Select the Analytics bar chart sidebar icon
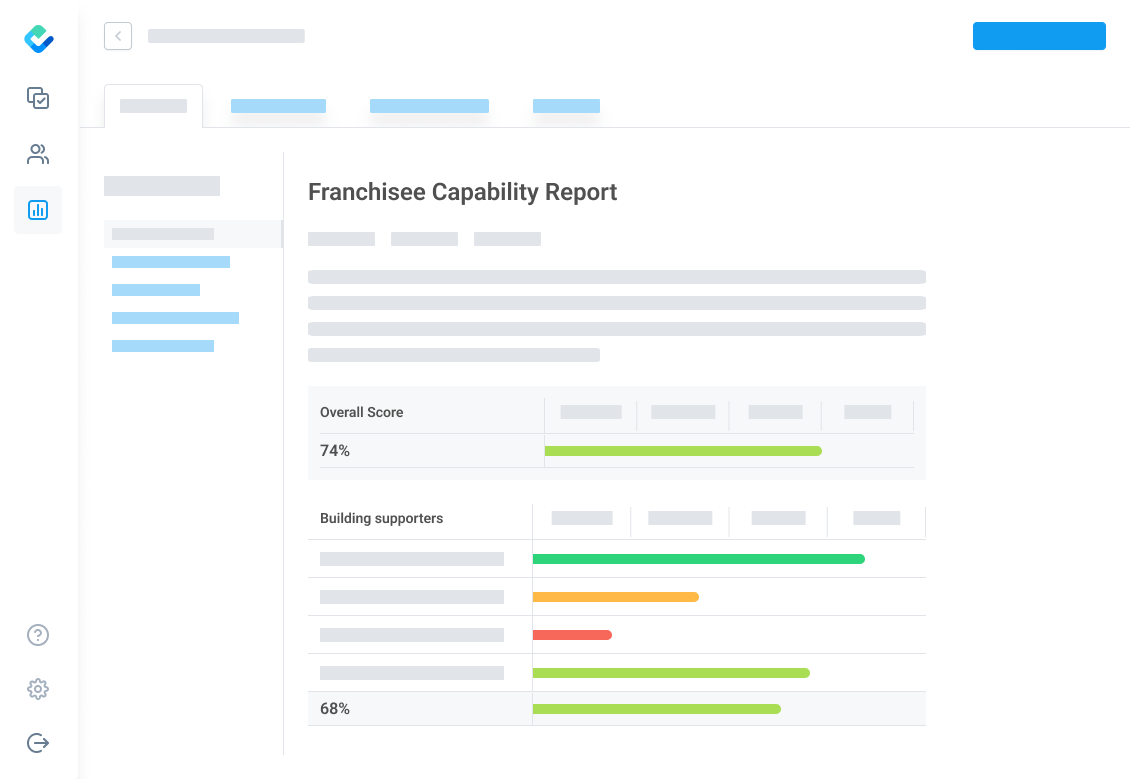The width and height of the screenshot is (1130, 779). (x=38, y=210)
